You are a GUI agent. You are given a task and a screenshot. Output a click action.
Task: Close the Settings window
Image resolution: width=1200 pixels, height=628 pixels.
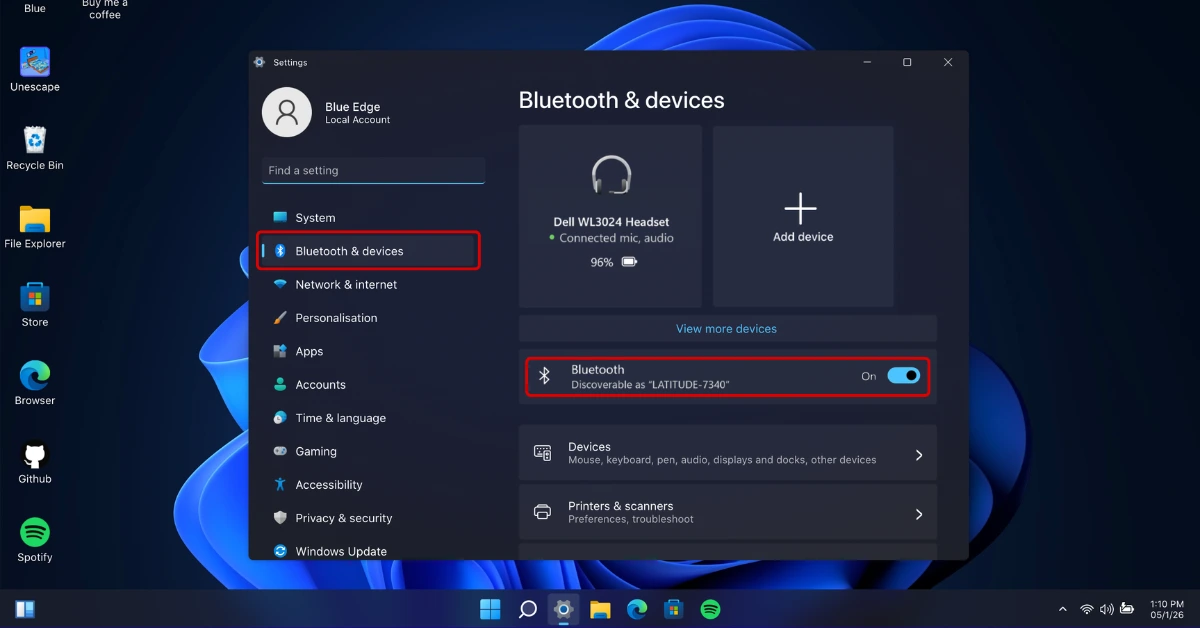[x=948, y=62]
